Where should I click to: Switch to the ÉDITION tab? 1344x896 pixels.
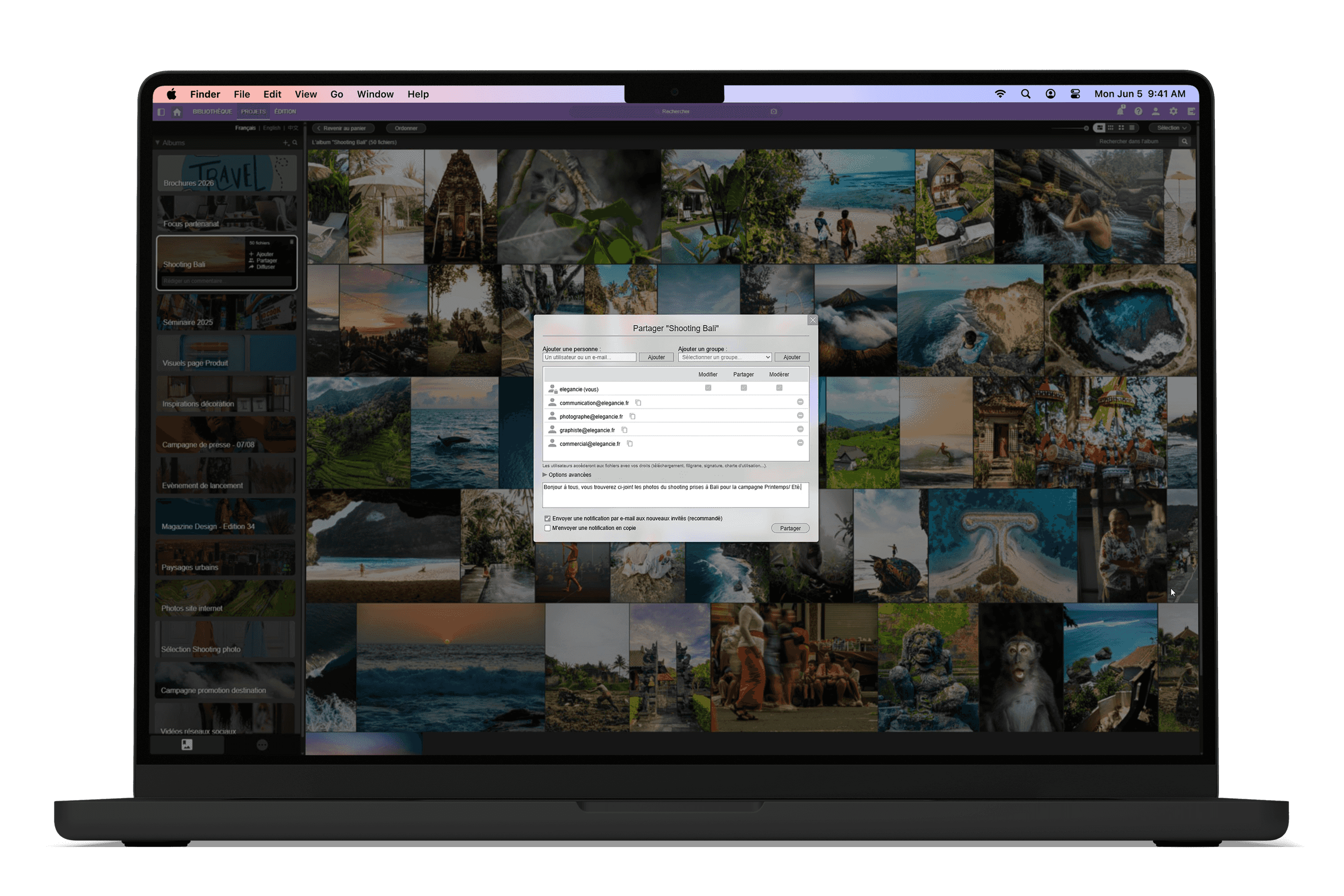tap(285, 112)
